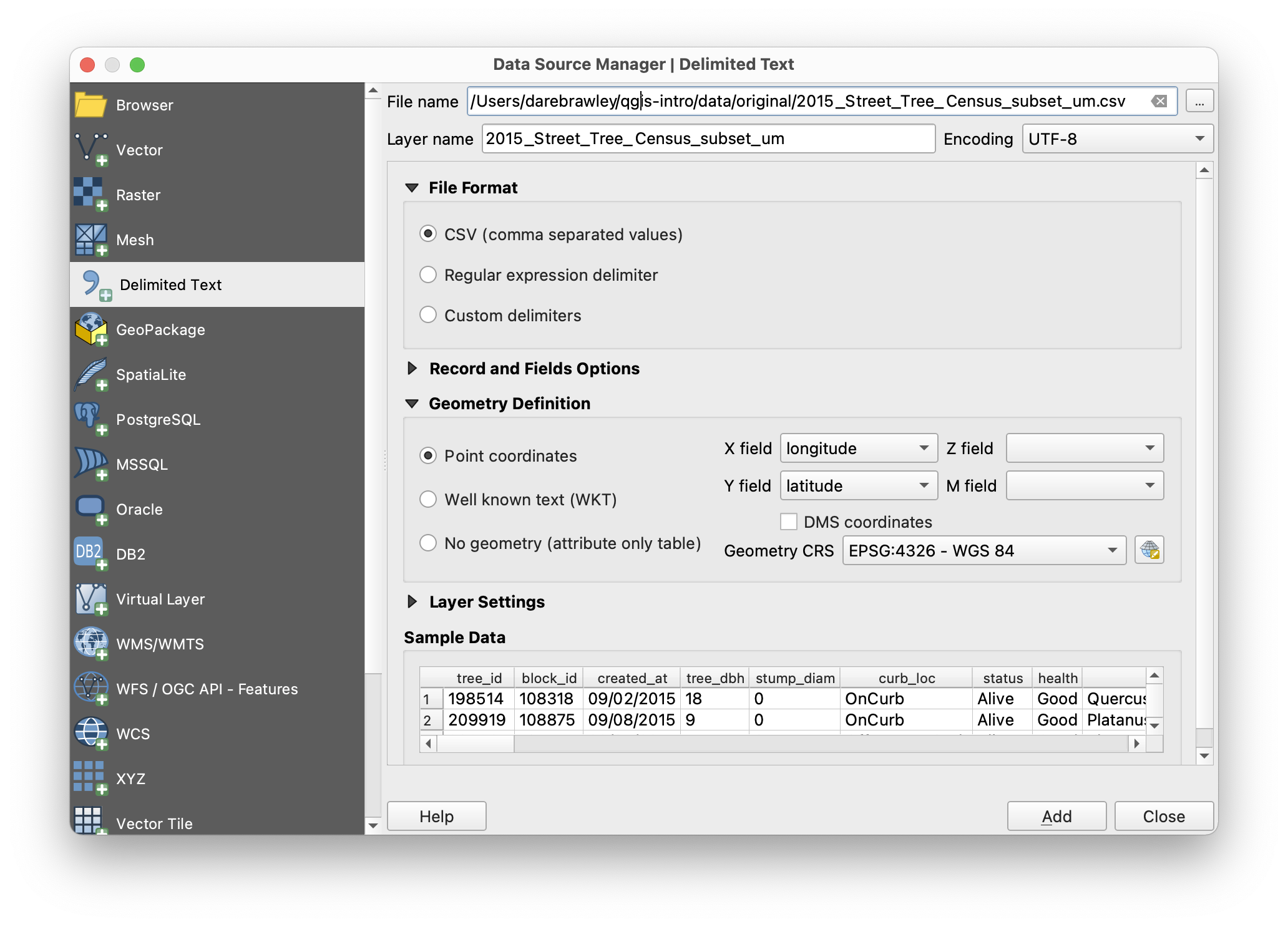Click the WMS/WMTS globe icon
1288x927 pixels.
coord(90,643)
